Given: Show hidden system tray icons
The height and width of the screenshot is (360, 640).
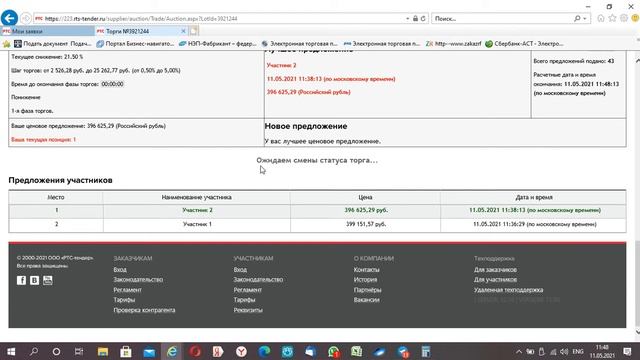Looking at the screenshot, I should (x=519, y=351).
